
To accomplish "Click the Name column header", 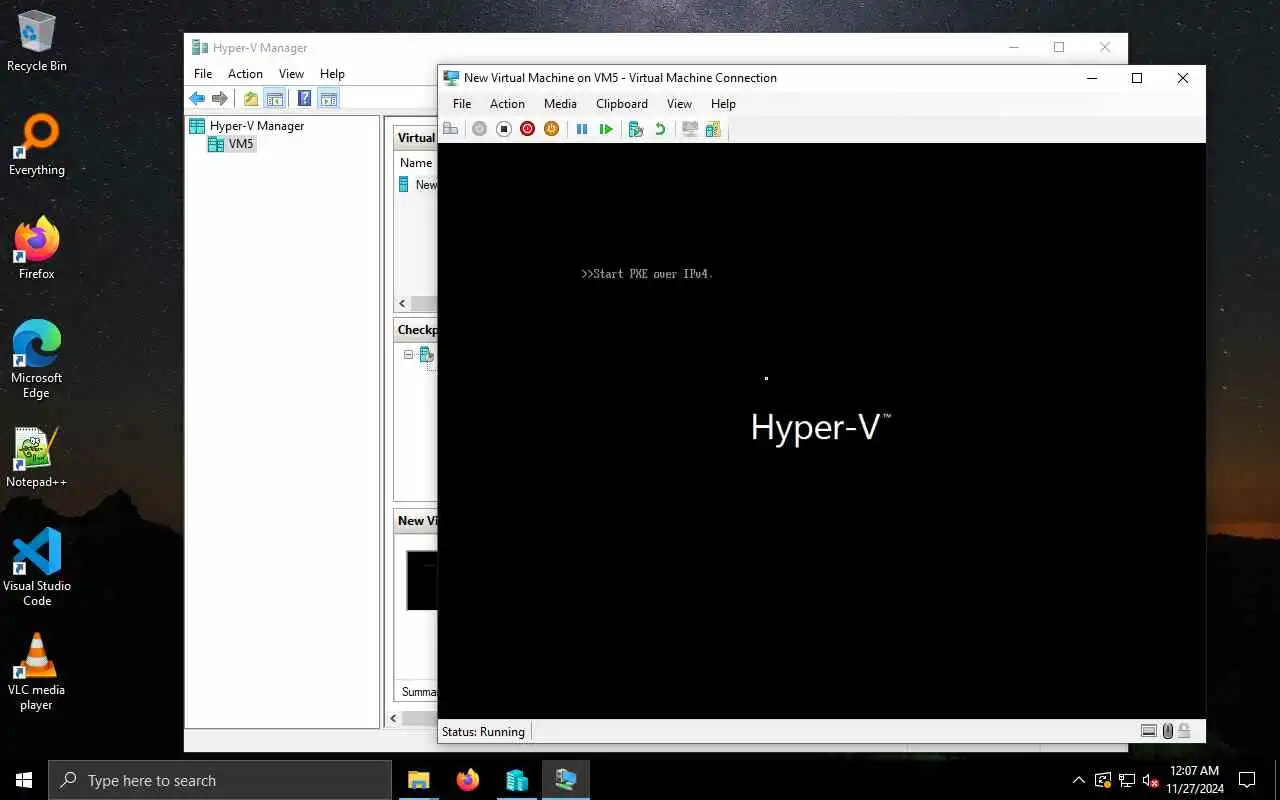I will [x=417, y=163].
